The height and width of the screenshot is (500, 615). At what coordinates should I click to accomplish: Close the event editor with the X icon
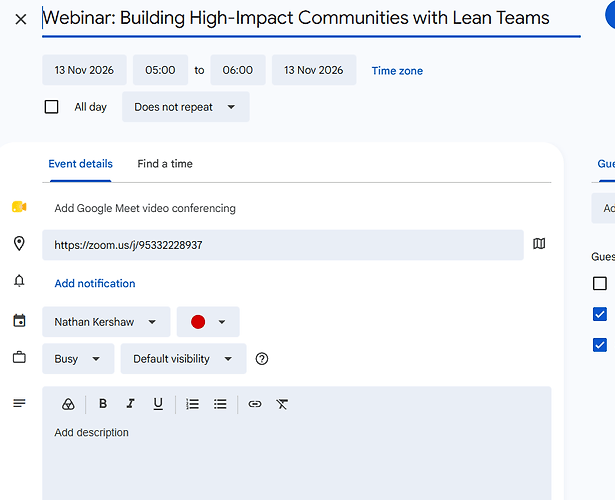[21, 19]
